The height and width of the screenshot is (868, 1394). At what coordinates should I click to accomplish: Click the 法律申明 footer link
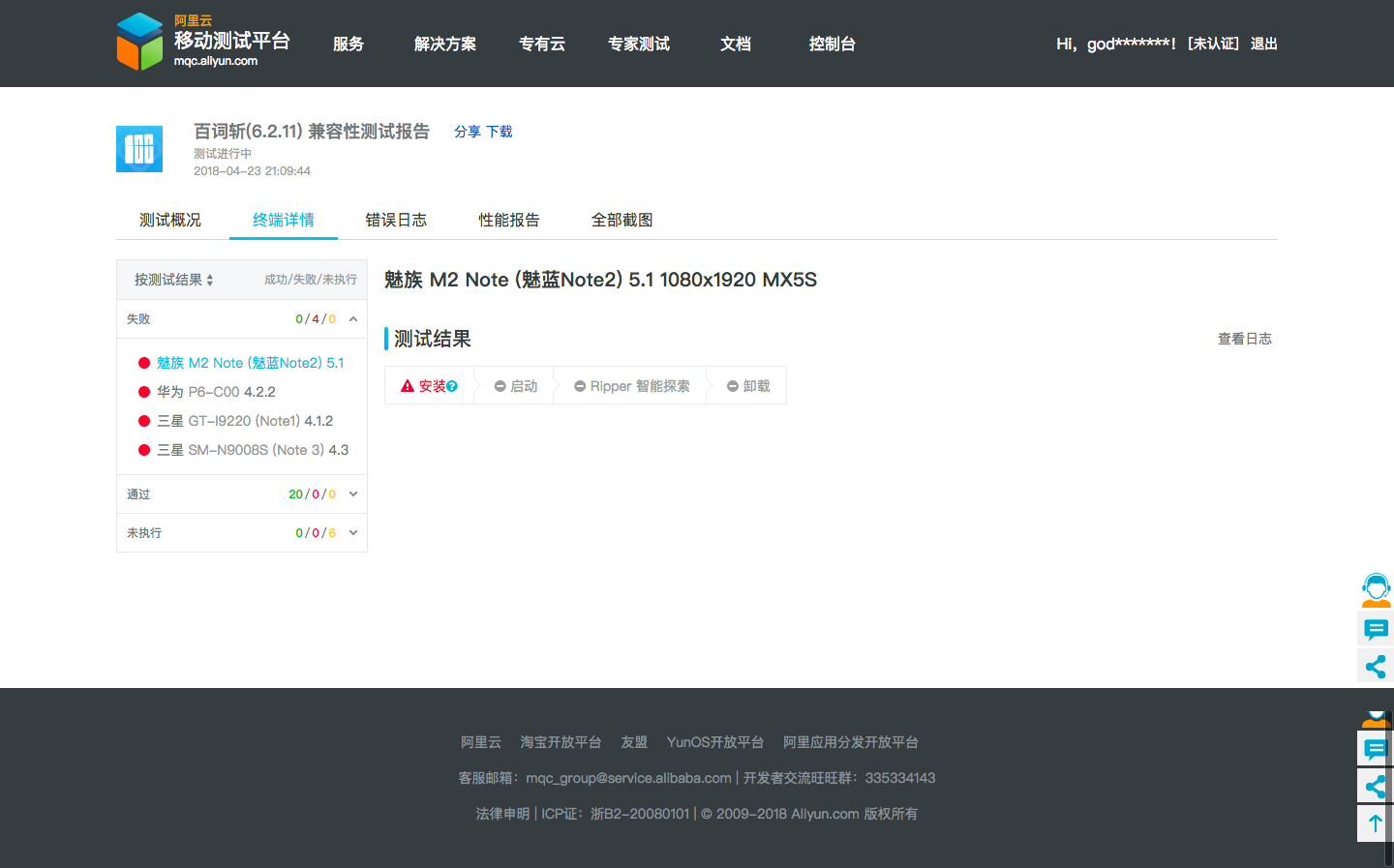point(502,814)
